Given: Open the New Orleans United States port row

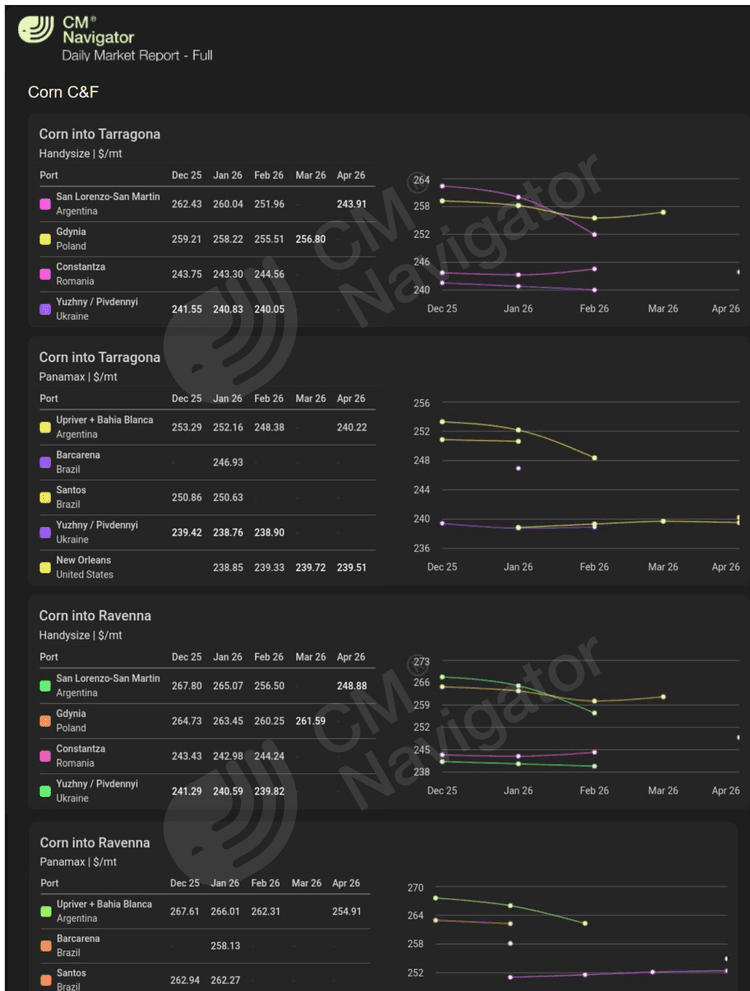Looking at the screenshot, I should tap(84, 567).
